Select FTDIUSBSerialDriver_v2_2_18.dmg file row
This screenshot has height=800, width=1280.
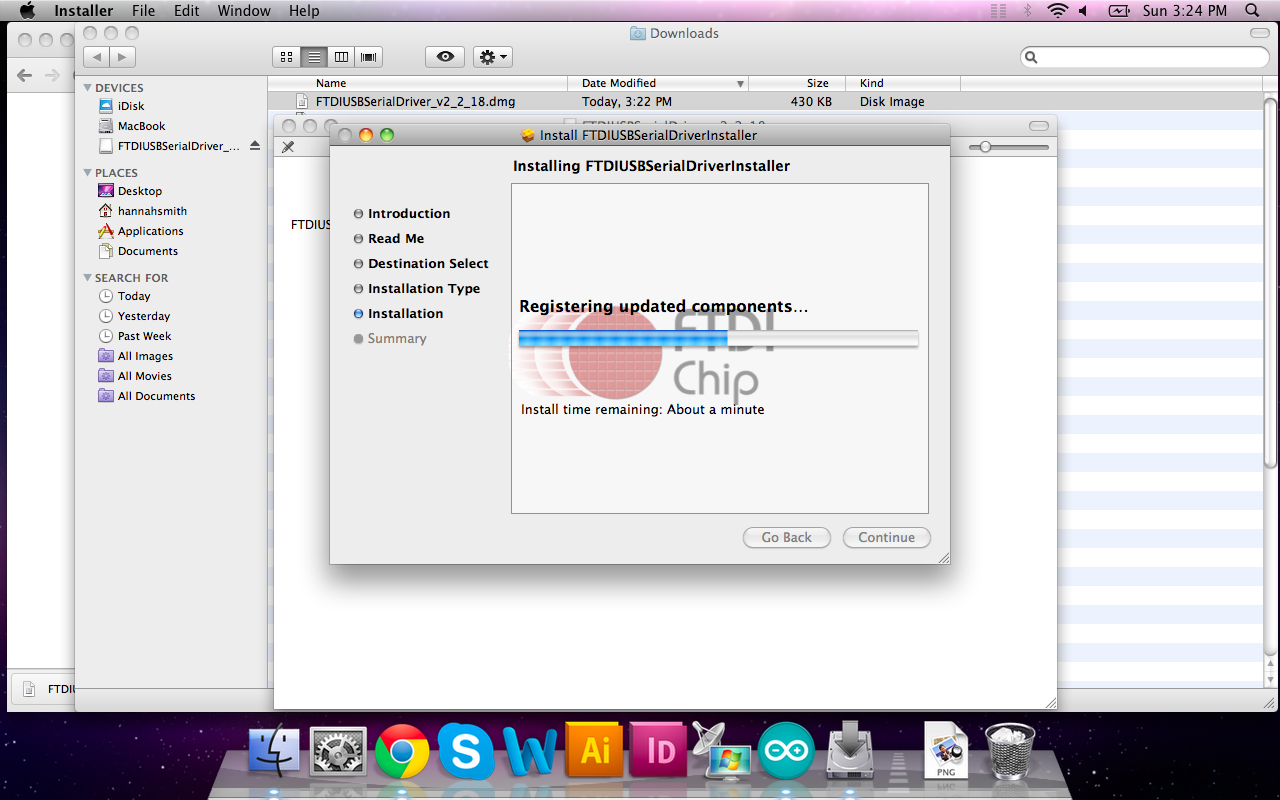click(x=764, y=101)
